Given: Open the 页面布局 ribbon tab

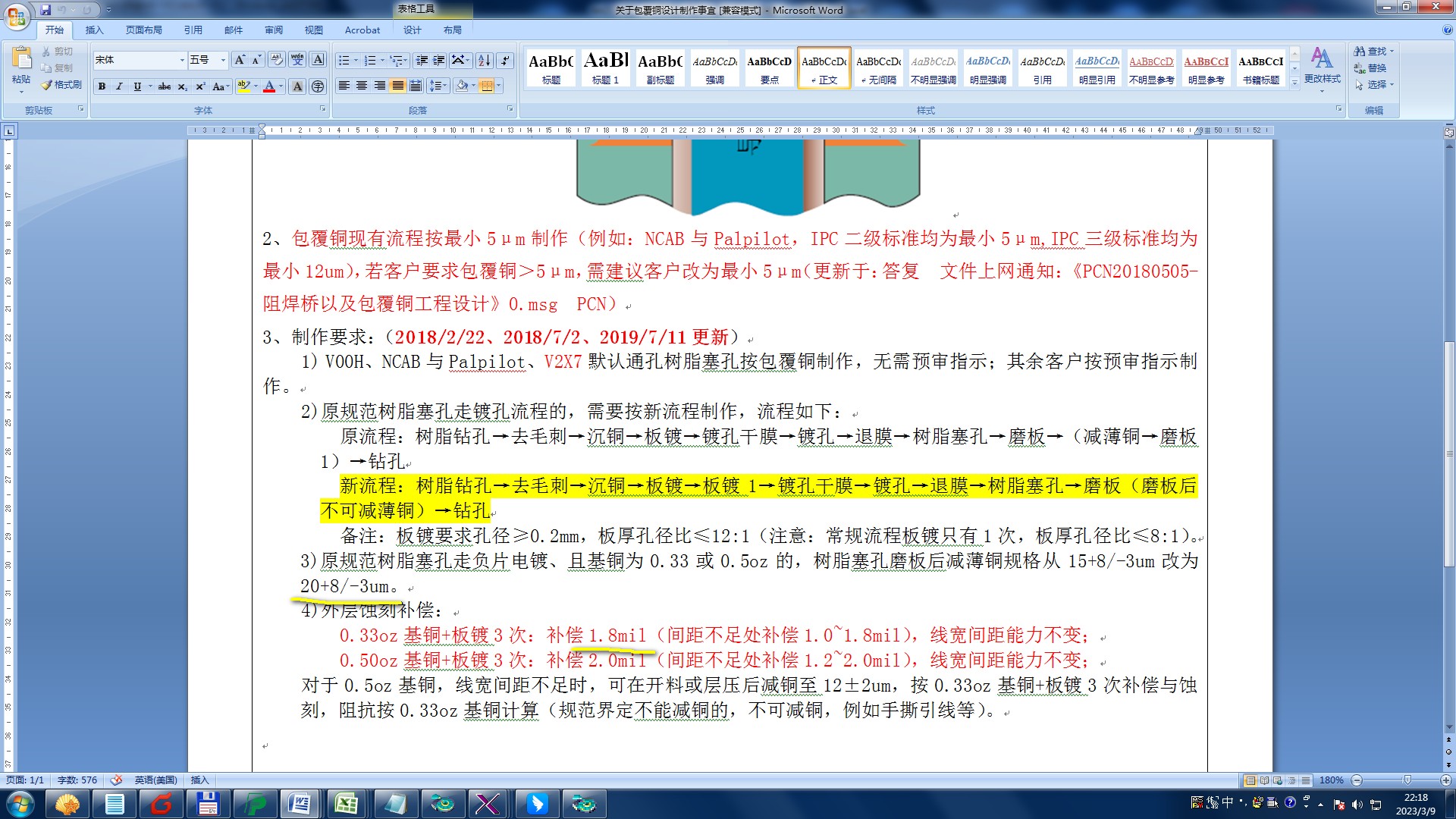Looking at the screenshot, I should [144, 30].
